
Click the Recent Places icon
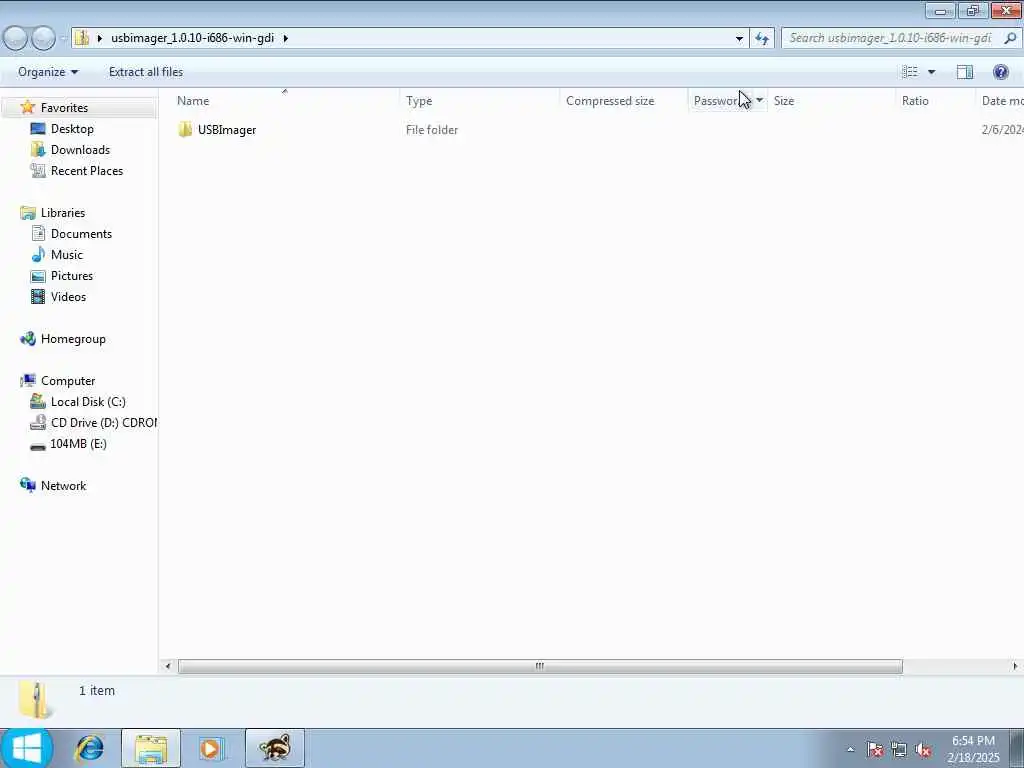click(x=38, y=170)
